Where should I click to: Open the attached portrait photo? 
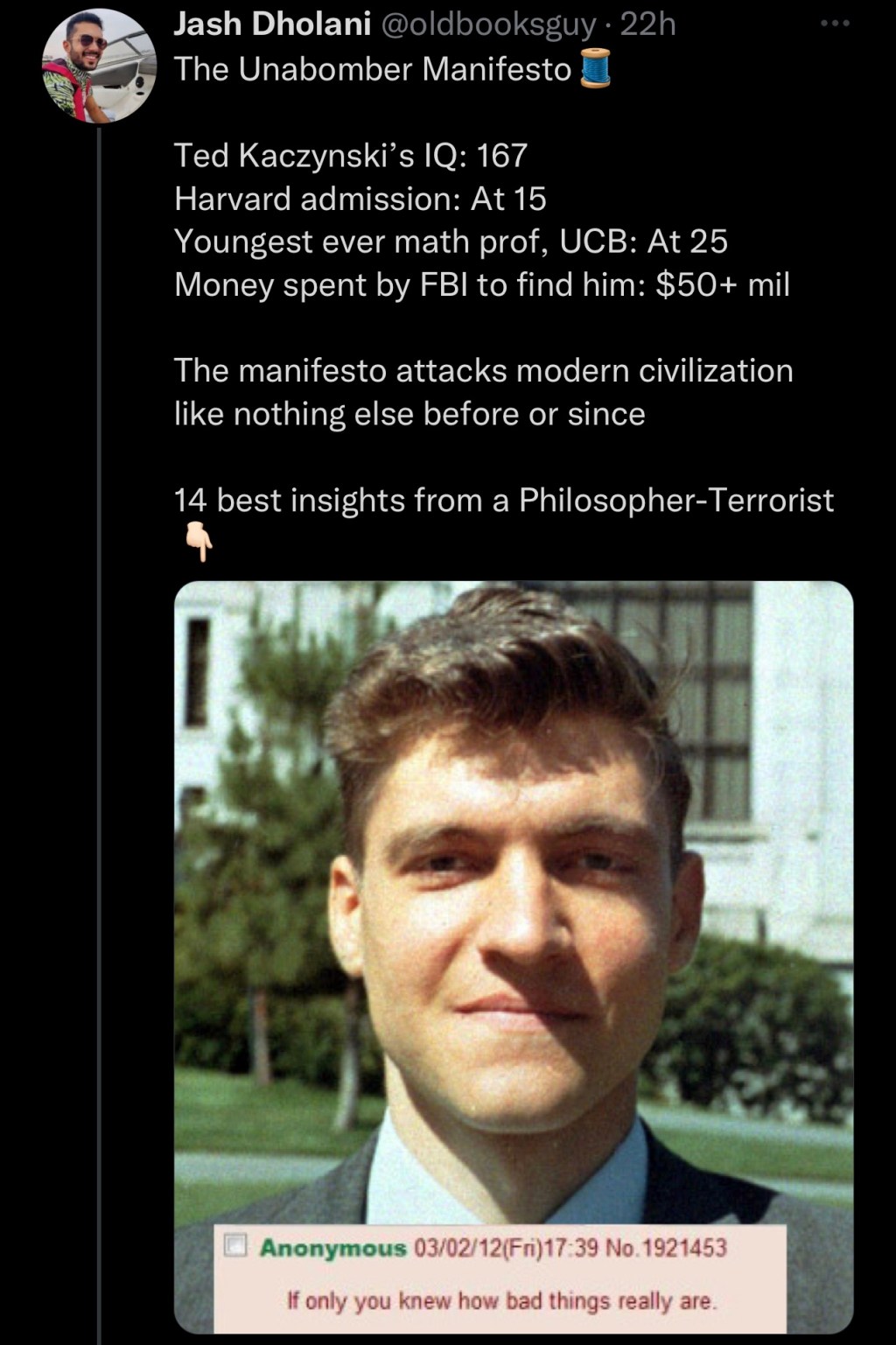(x=514, y=956)
